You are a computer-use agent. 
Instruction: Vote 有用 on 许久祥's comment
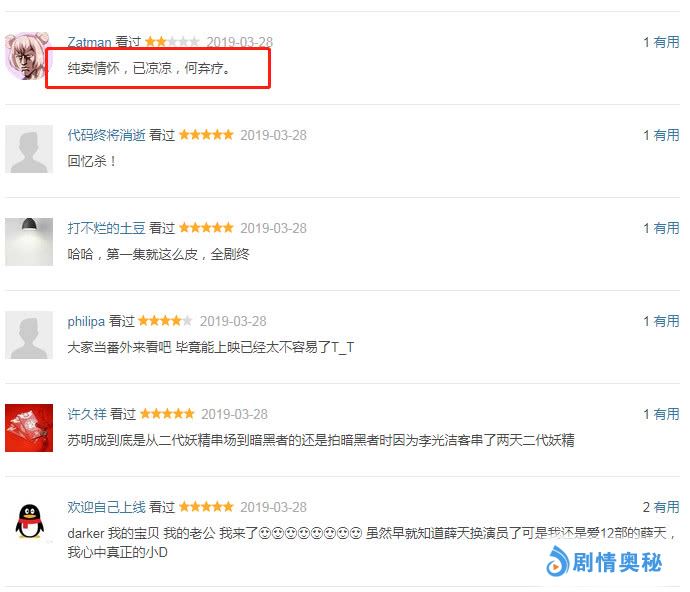click(666, 414)
